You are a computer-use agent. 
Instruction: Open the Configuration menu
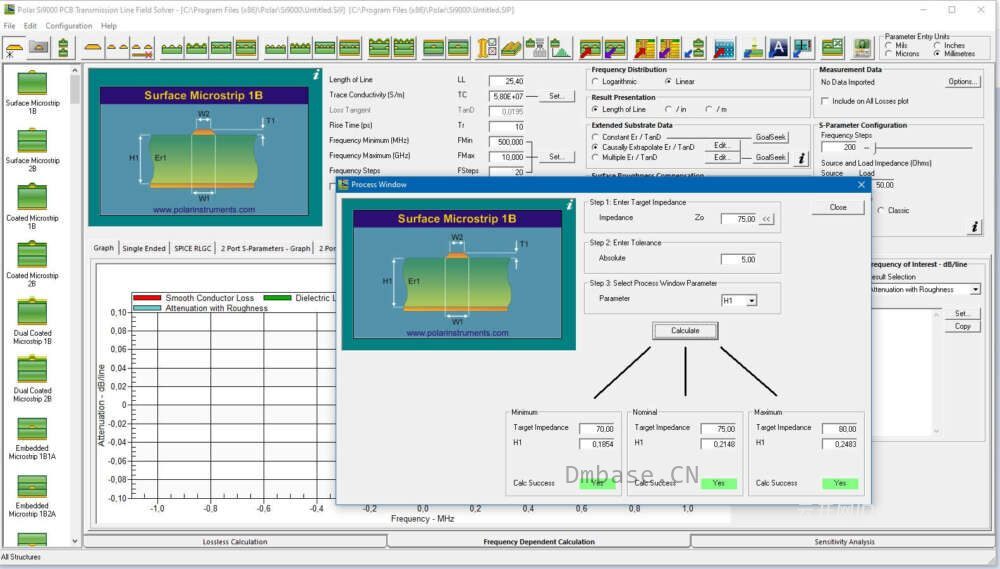pyautogui.click(x=69, y=26)
